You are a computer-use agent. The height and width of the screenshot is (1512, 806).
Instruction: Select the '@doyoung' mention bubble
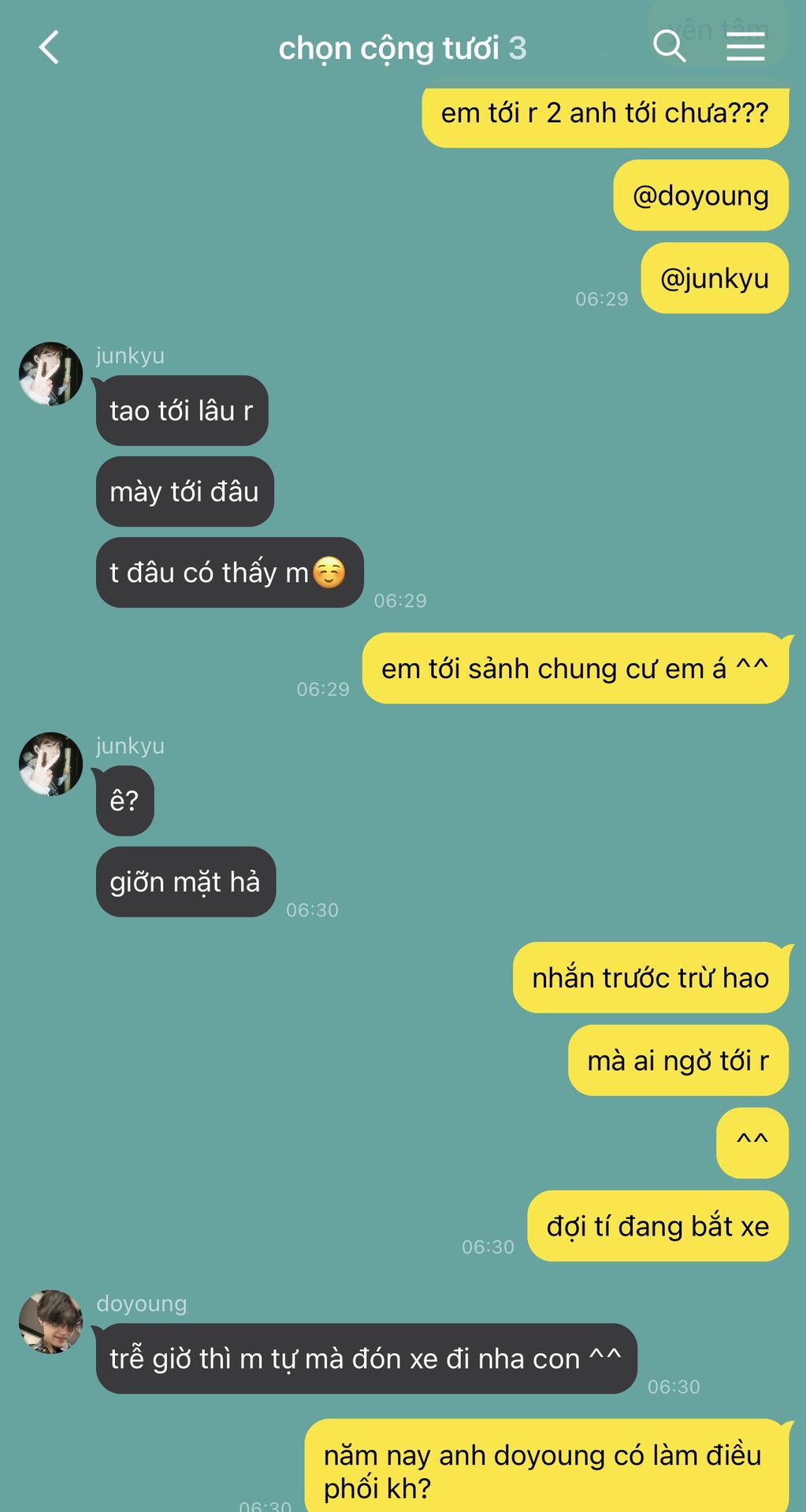pos(700,195)
